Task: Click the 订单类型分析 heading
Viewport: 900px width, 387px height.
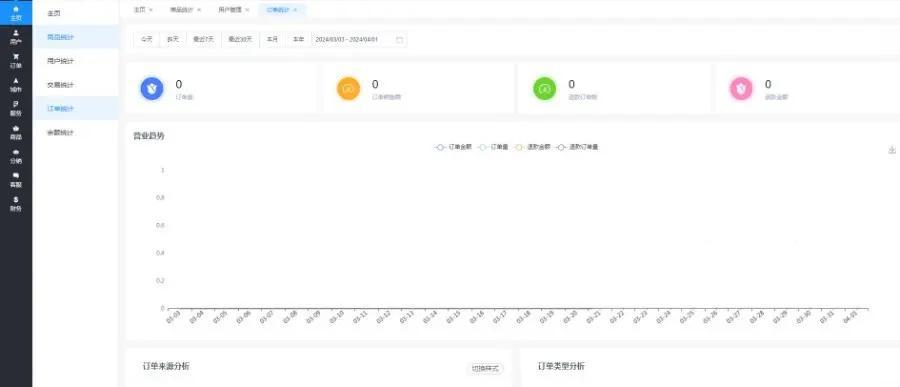Action: [561, 366]
